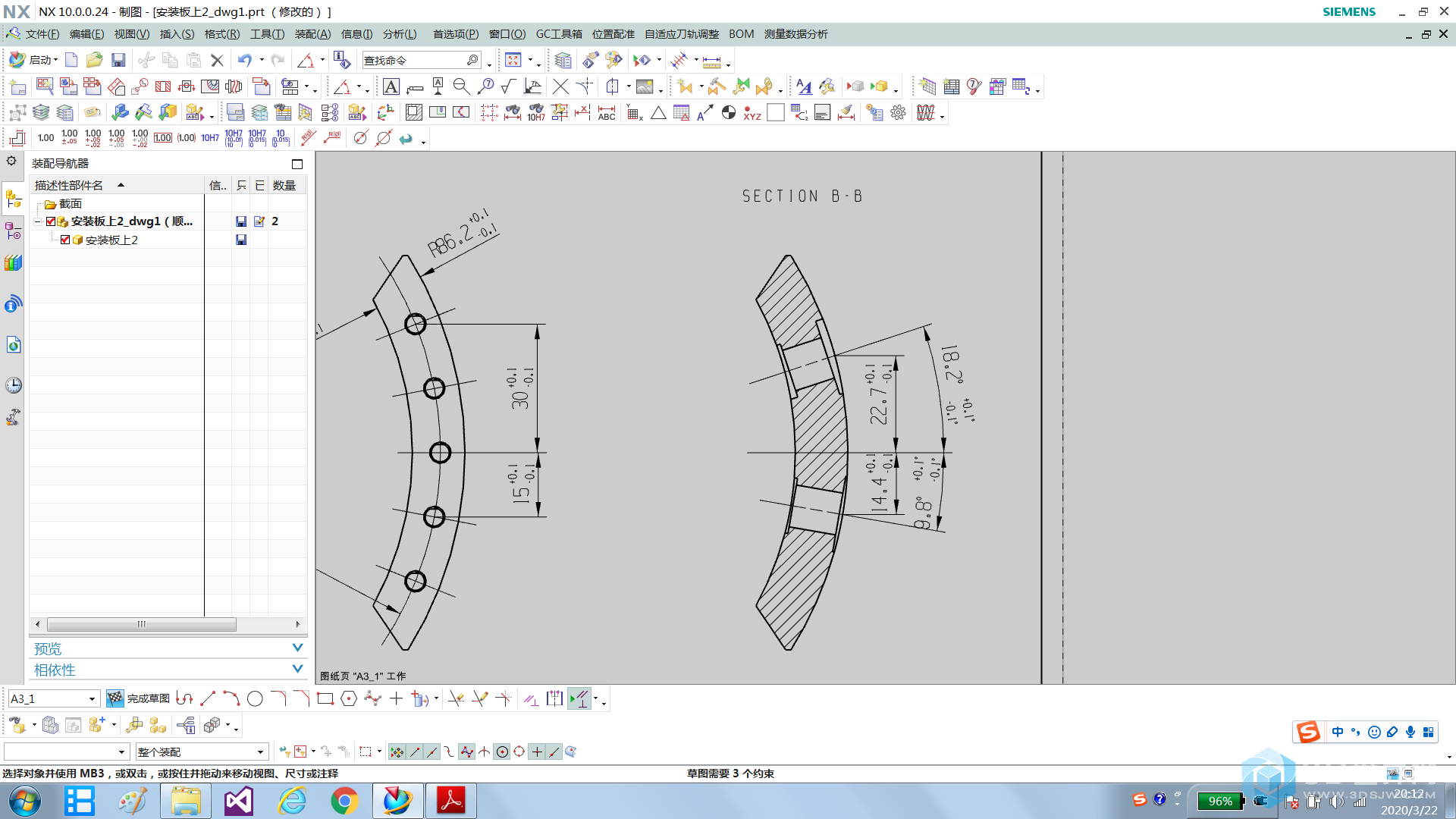The width and height of the screenshot is (1456, 819).
Task: Open the 装配(A) menu
Action: pyautogui.click(x=312, y=34)
